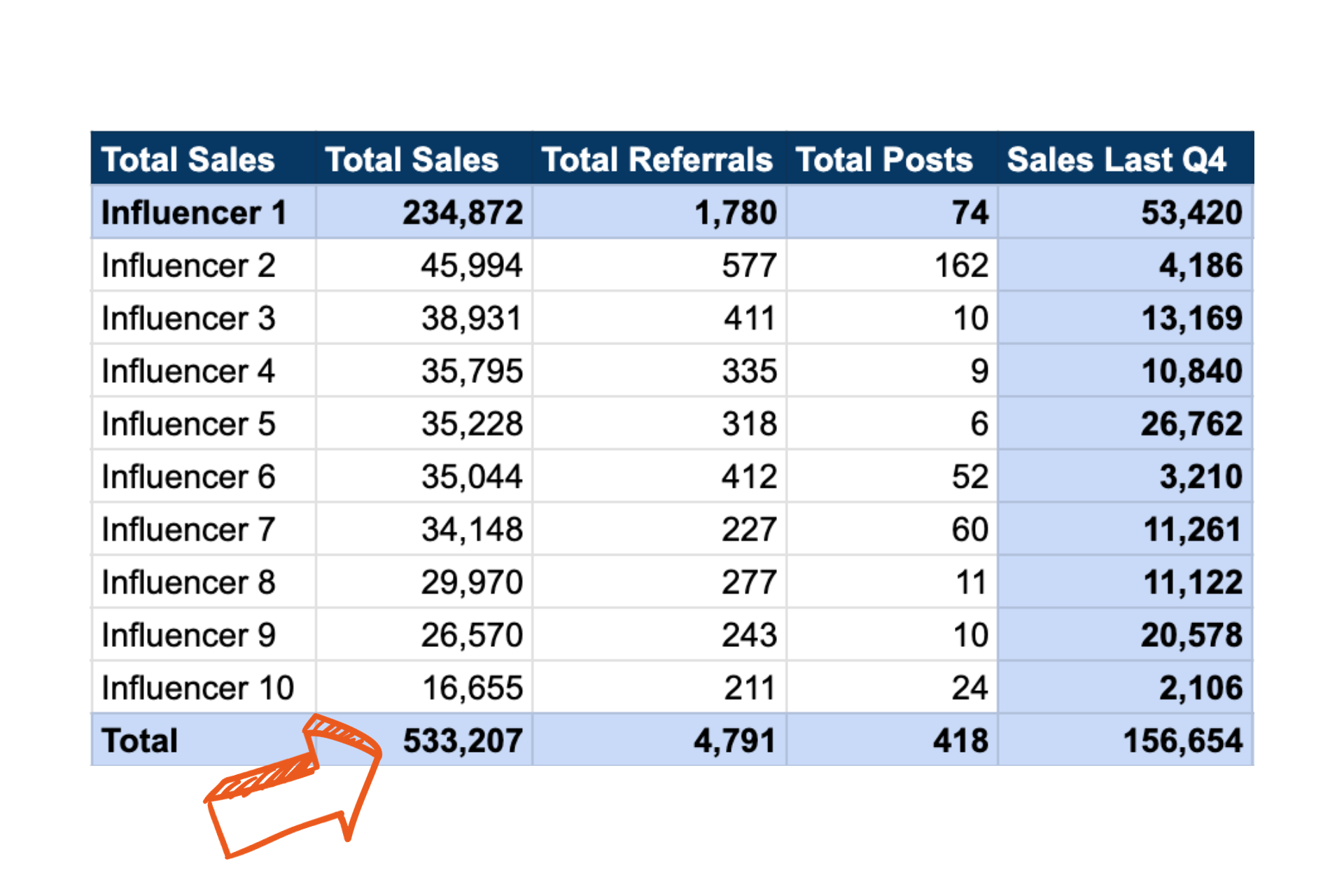Click the 26,762 last Q4 sales cell
Viewport: 1344px width, 896px height.
[1191, 424]
